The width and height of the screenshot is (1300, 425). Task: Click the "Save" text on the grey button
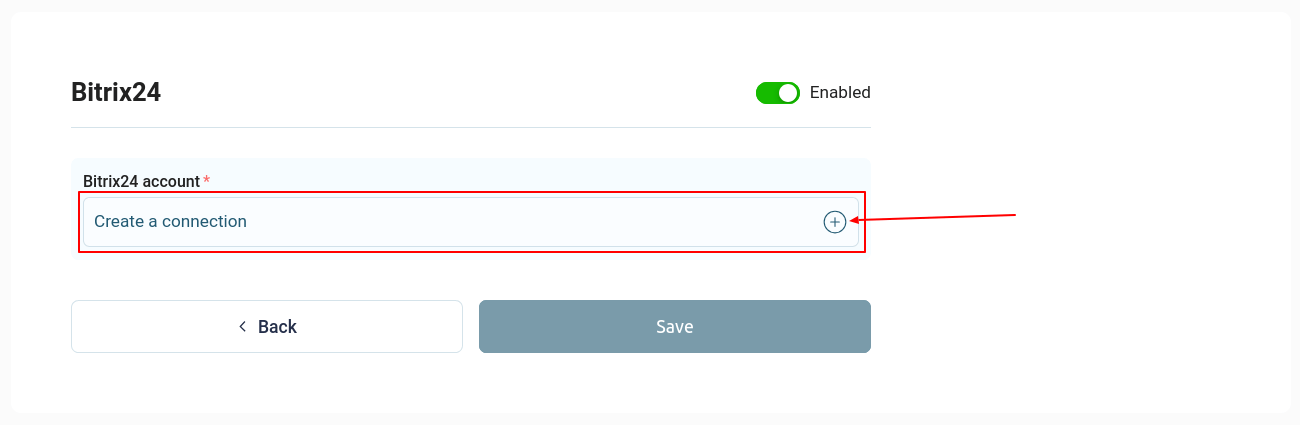[x=674, y=327]
